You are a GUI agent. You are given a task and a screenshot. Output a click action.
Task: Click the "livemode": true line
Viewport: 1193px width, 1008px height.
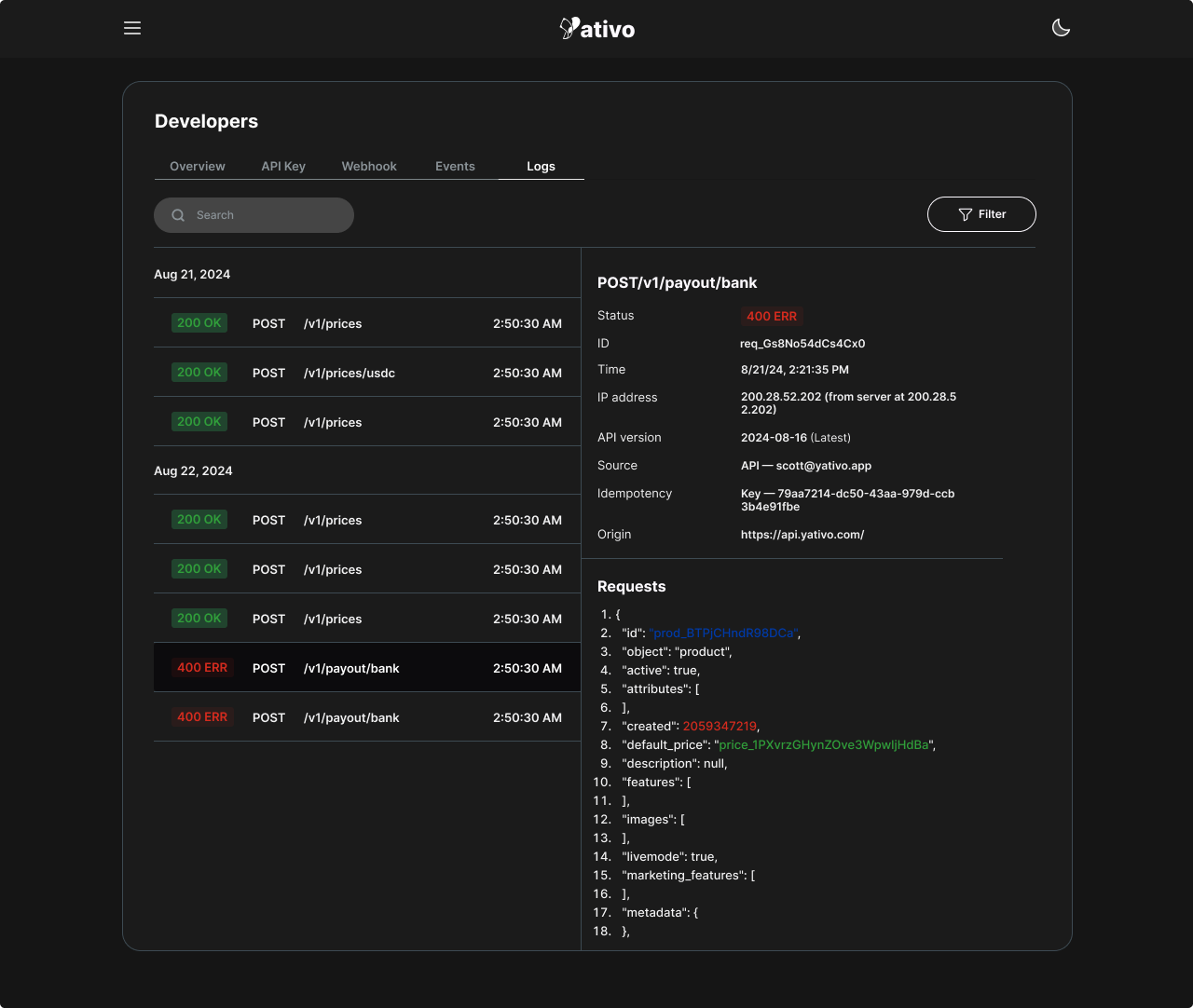click(669, 856)
